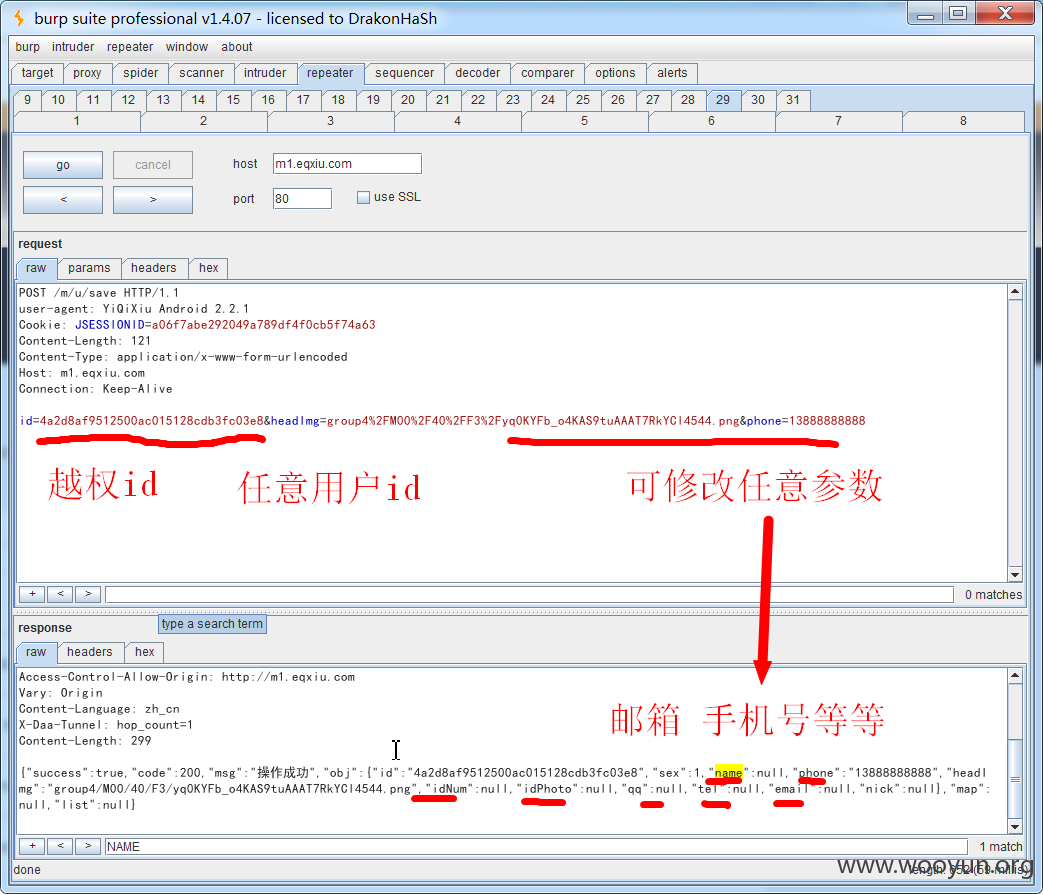Maximize the Burp Suite window
The width and height of the screenshot is (1043, 894).
point(958,13)
